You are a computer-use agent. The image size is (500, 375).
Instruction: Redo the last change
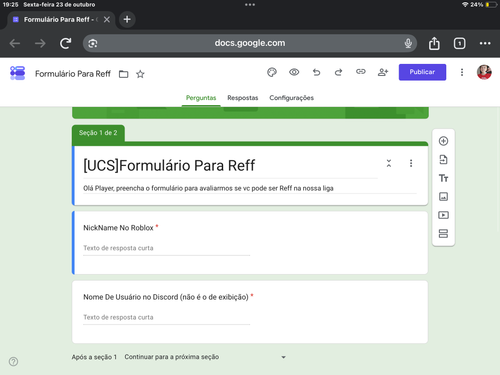coord(338,72)
